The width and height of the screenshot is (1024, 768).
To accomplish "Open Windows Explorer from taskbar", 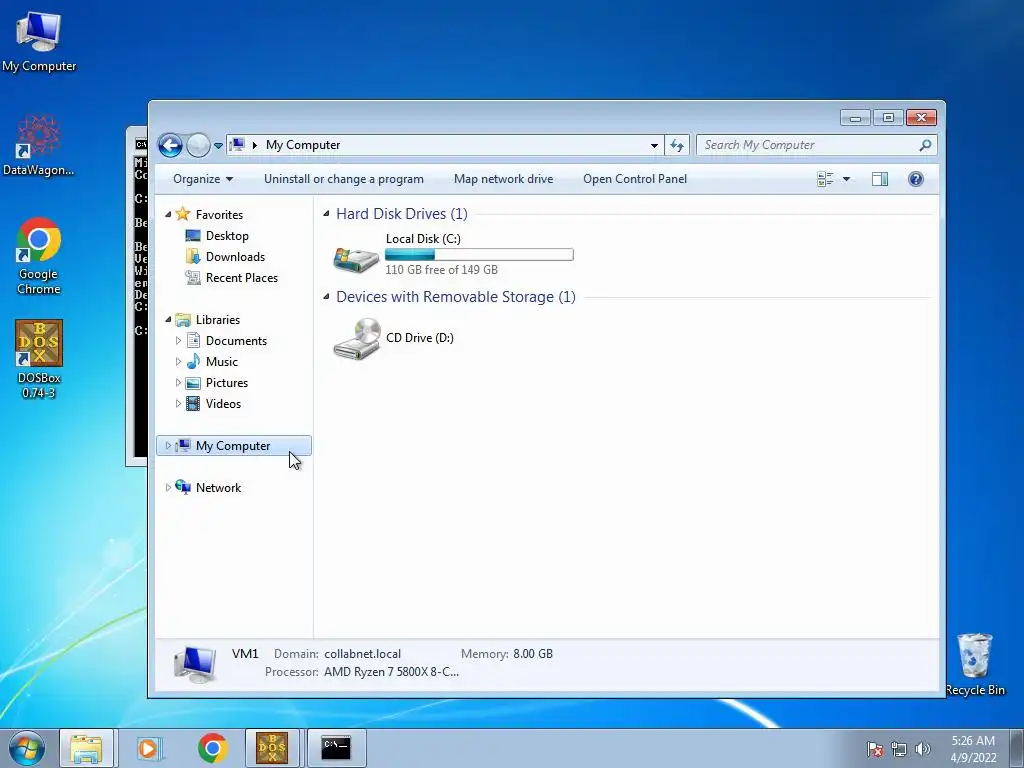I will (x=86, y=748).
